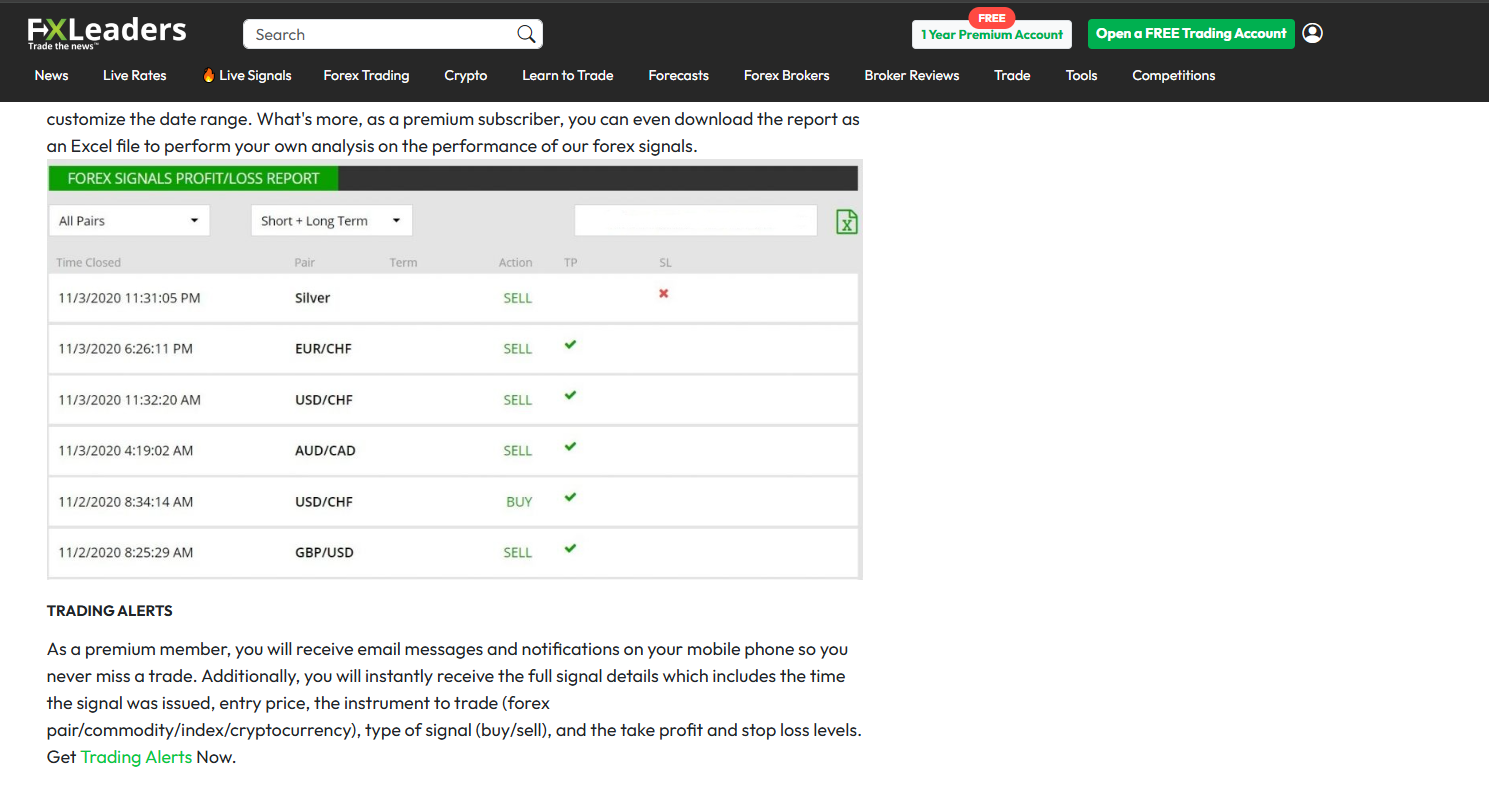This screenshot has width=1489, height=789.
Task: Click the green checkmark on GBP/USD row
Action: pyautogui.click(x=570, y=548)
